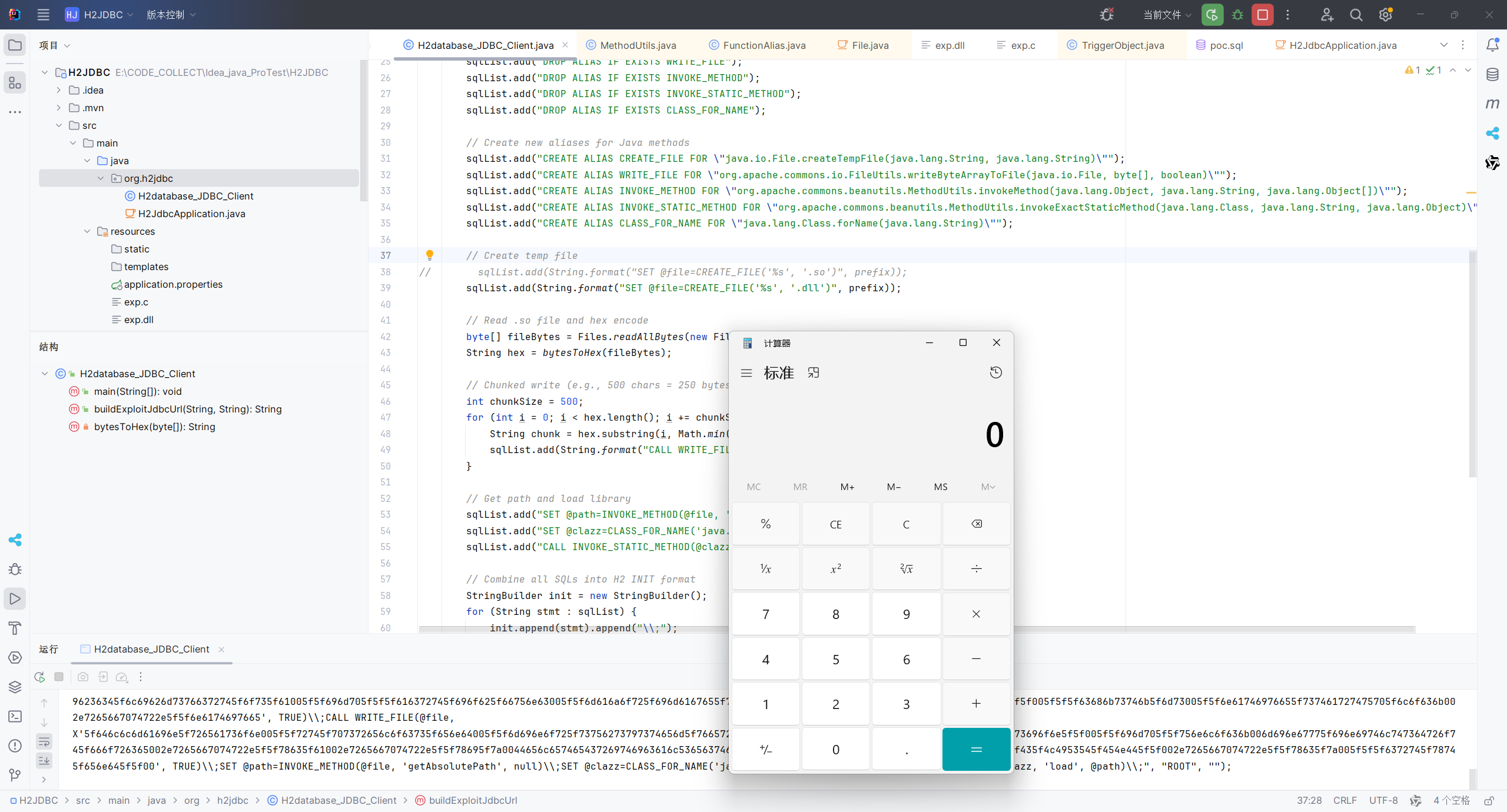Viewport: 1507px width, 812px height.
Task: Open the 项目 view dropdown
Action: pyautogui.click(x=54, y=45)
